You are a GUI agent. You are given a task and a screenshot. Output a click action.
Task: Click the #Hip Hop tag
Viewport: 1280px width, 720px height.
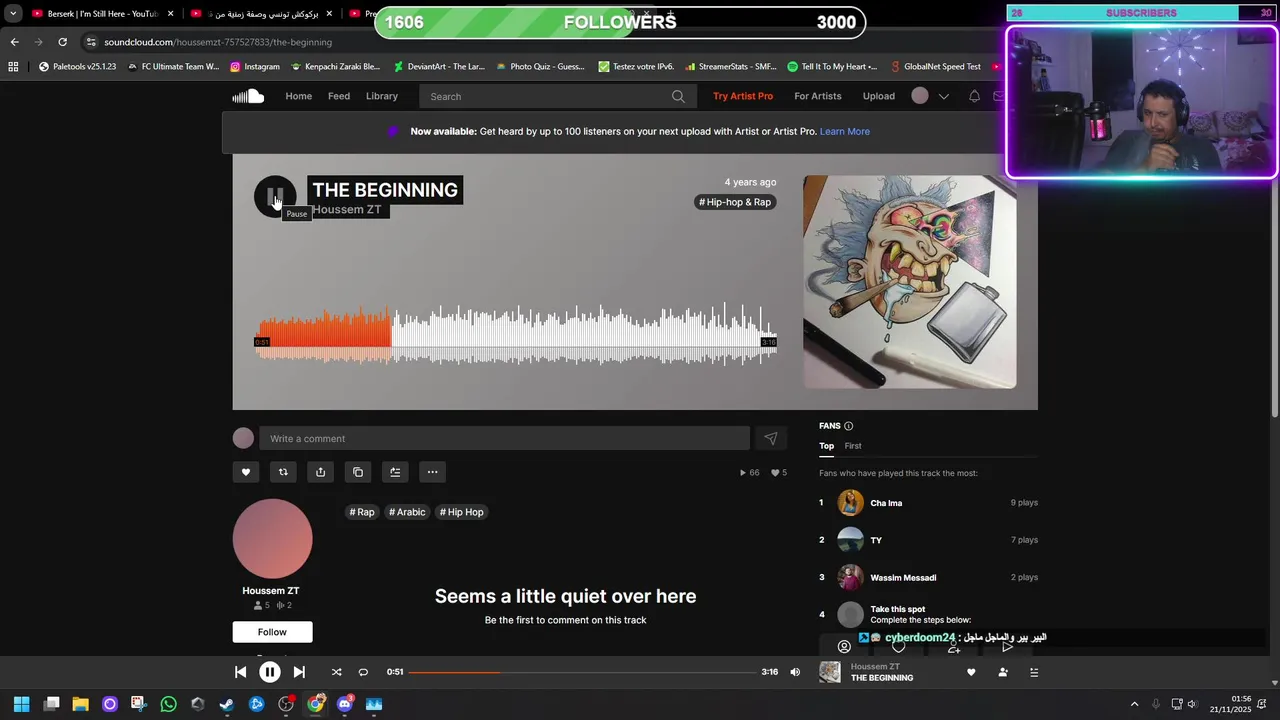(461, 512)
